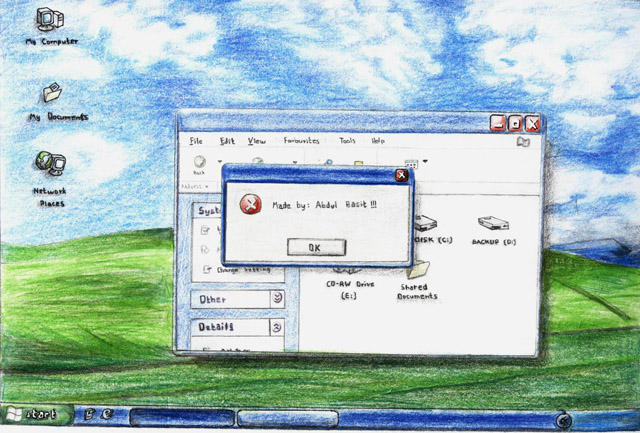Click the first quick launch icon
This screenshot has width=640, height=433.
[x=89, y=414]
